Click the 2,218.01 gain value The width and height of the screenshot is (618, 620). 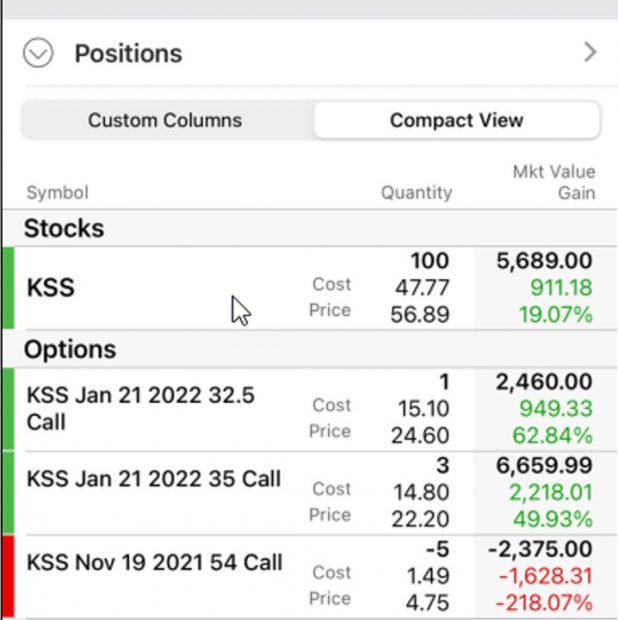coord(550,493)
